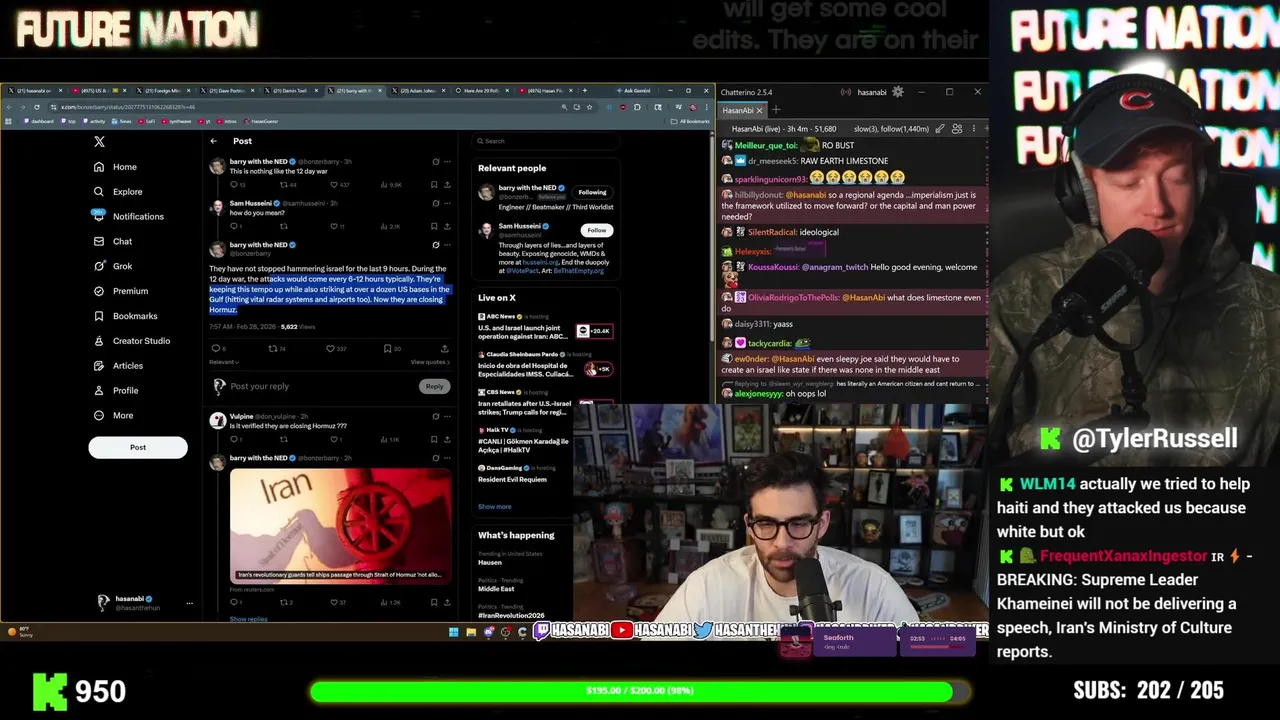Click the back arrow beside Post heading

(213, 141)
